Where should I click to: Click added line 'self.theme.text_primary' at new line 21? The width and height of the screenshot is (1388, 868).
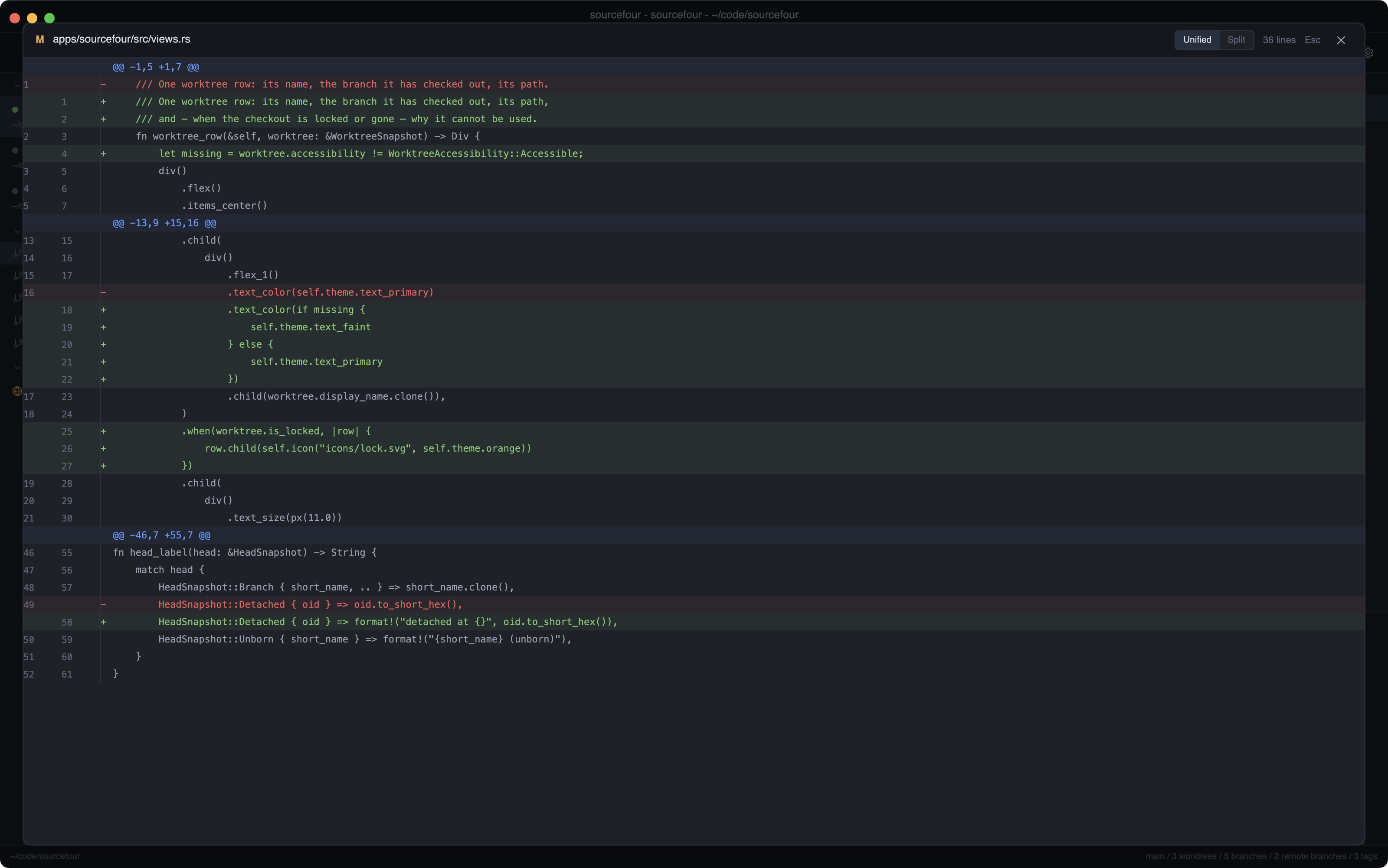pyautogui.click(x=694, y=362)
